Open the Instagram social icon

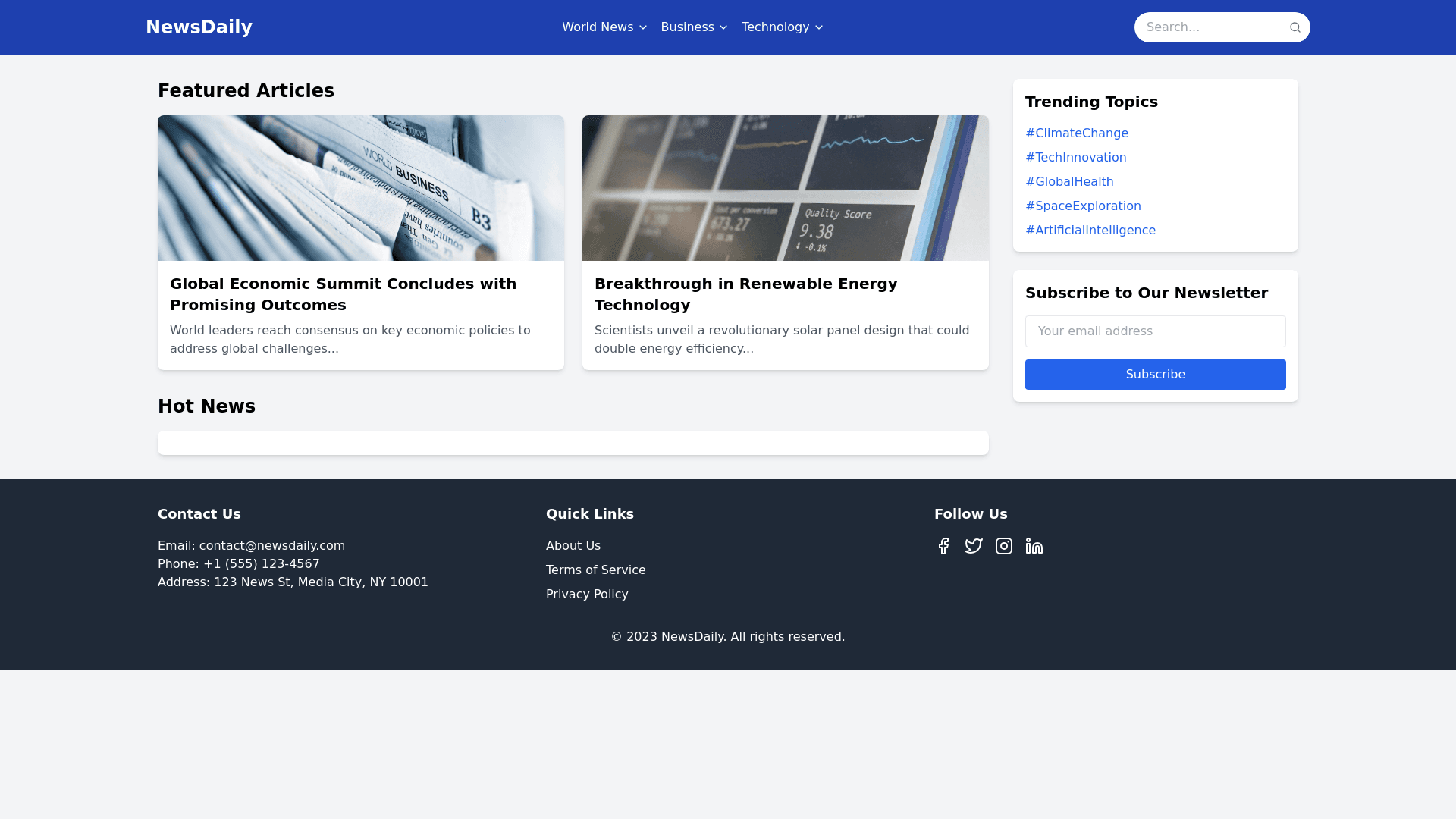(x=1004, y=546)
